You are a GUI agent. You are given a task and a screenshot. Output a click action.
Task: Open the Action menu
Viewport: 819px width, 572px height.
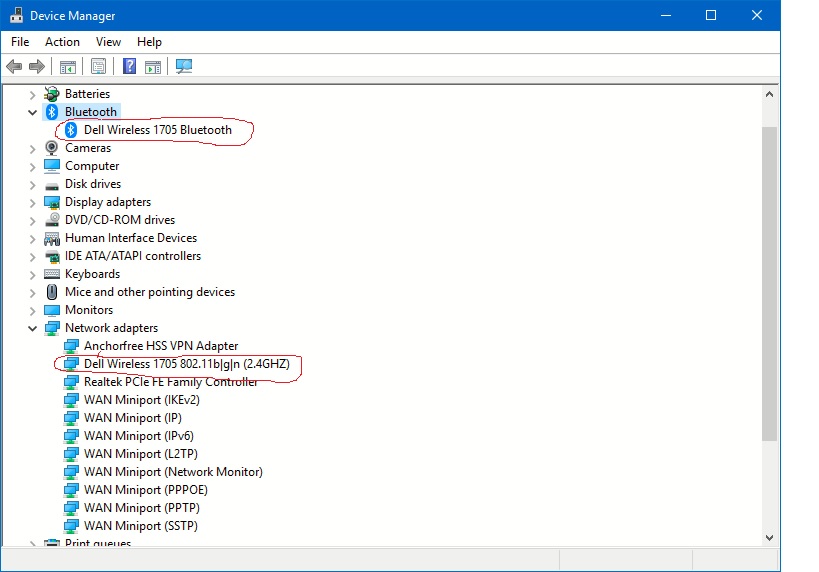tap(62, 42)
